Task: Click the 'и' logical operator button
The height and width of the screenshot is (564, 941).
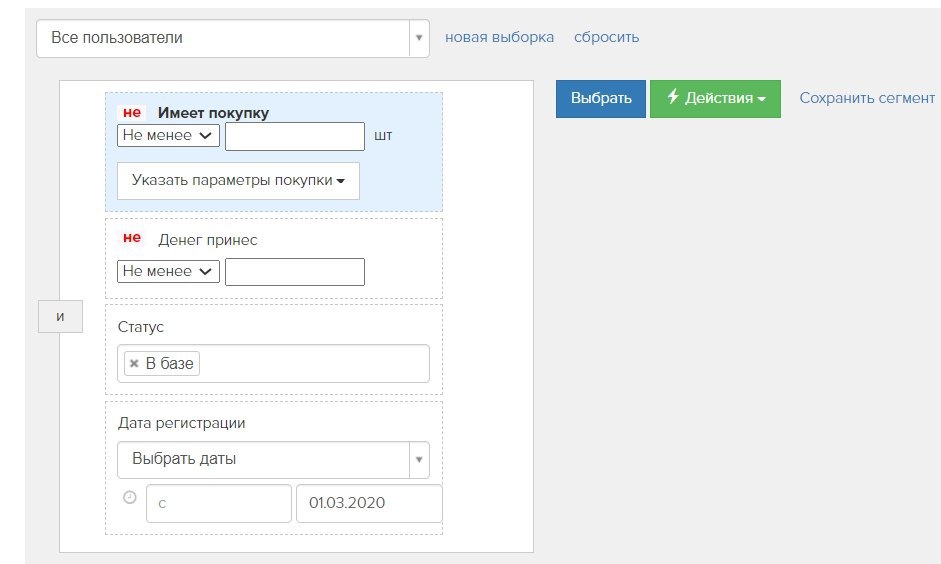Action: [60, 316]
